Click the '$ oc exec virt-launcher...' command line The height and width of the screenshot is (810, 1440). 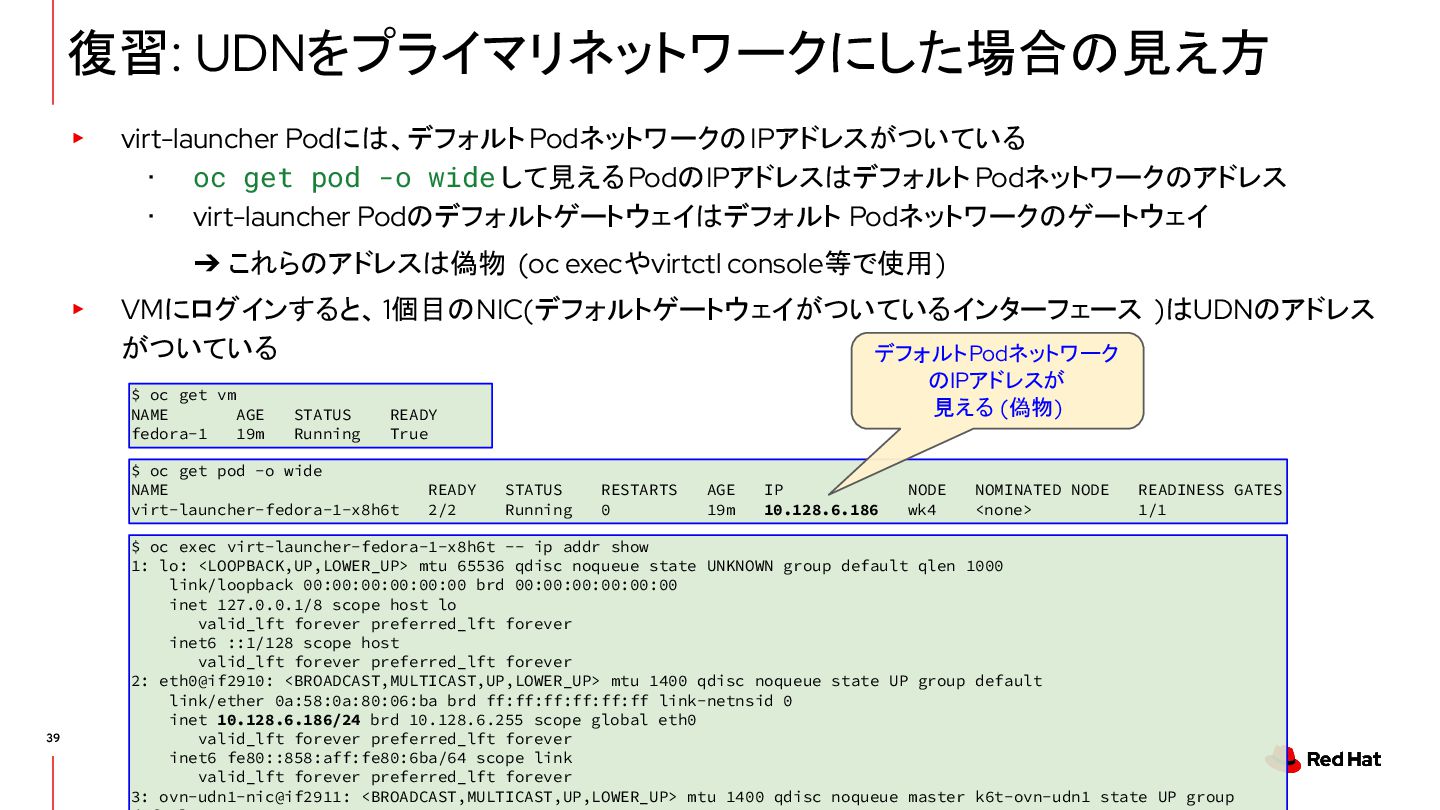pos(390,547)
